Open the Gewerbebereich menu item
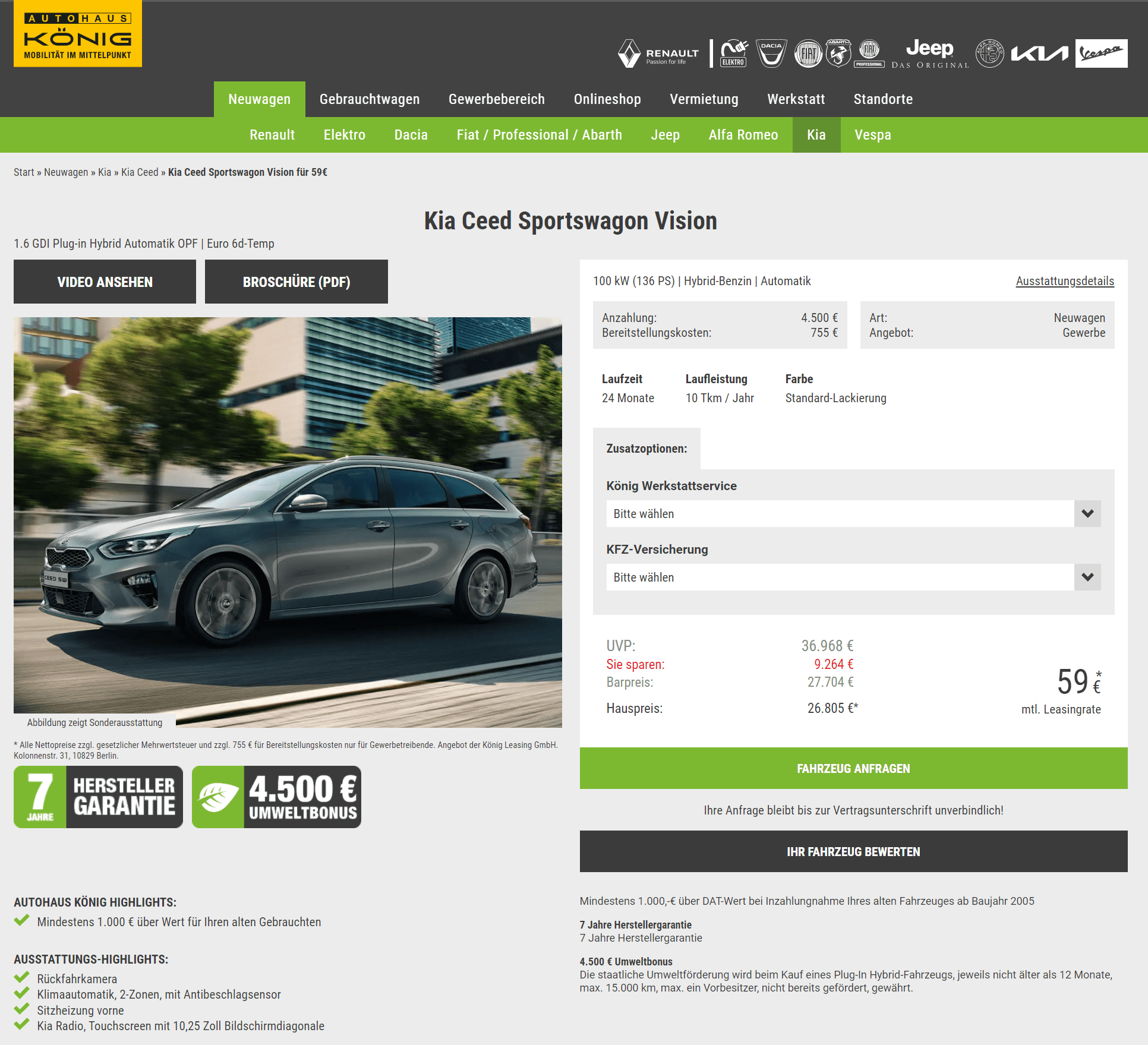Screen dimensions: 1148x1045 click(x=497, y=99)
